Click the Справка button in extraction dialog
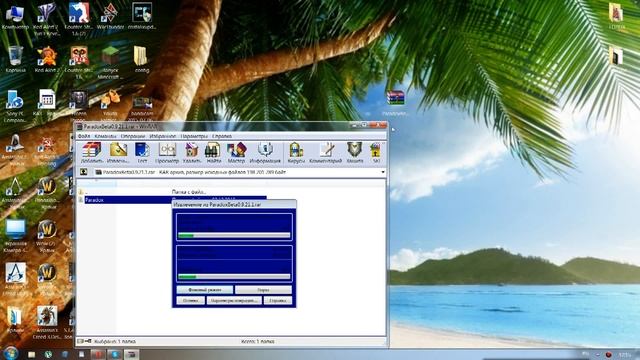Image resolution: width=640 pixels, height=360 pixels. click(x=278, y=301)
